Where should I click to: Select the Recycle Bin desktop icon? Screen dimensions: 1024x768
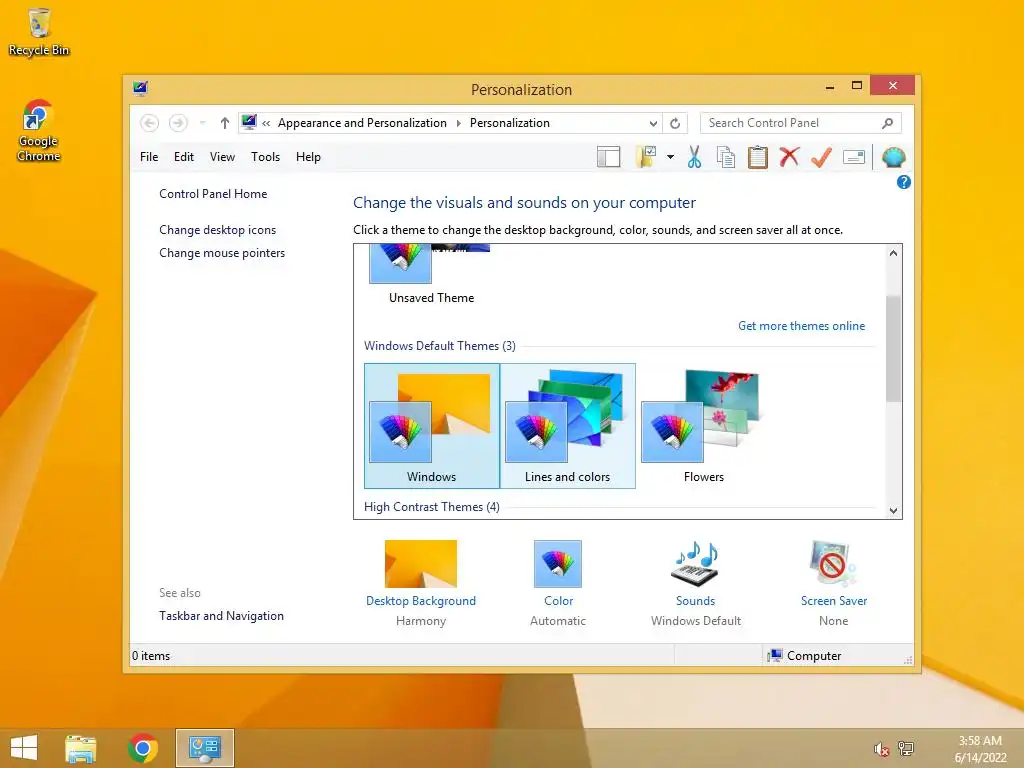click(39, 32)
